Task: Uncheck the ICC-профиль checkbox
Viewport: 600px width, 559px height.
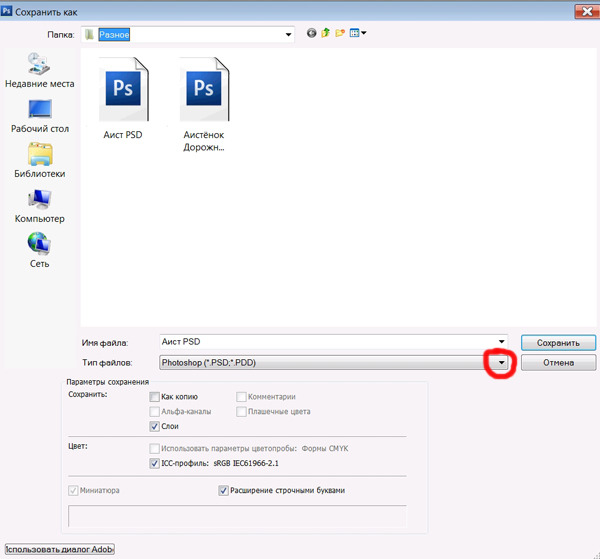Action: 154,463
